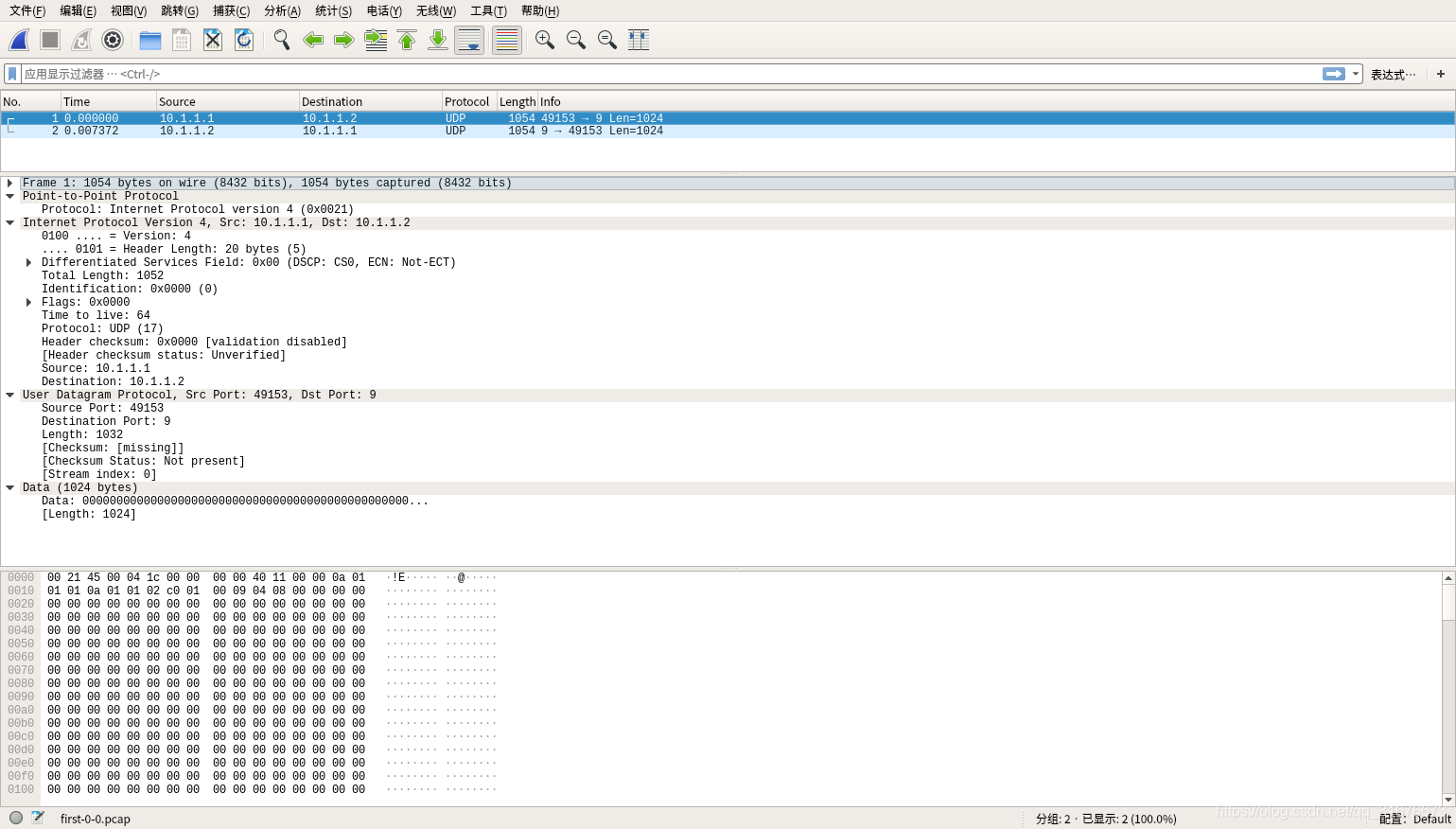The width and height of the screenshot is (1456, 829).
Task: Open display filter bookmarks
Action: click(x=12, y=74)
